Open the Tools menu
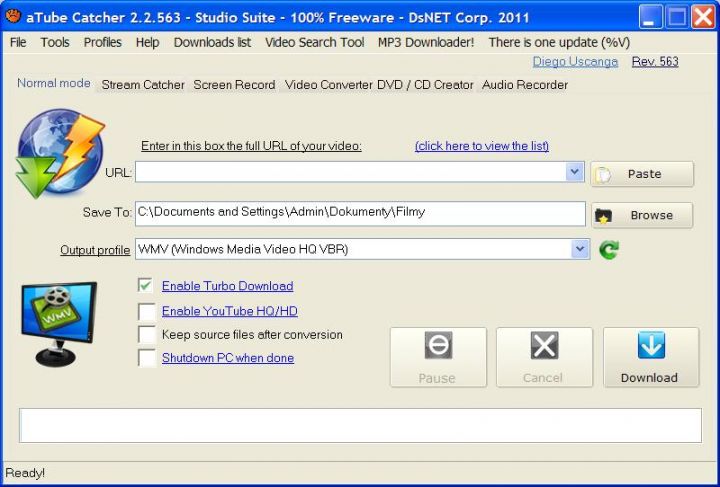This screenshot has height=487, width=720. [55, 42]
